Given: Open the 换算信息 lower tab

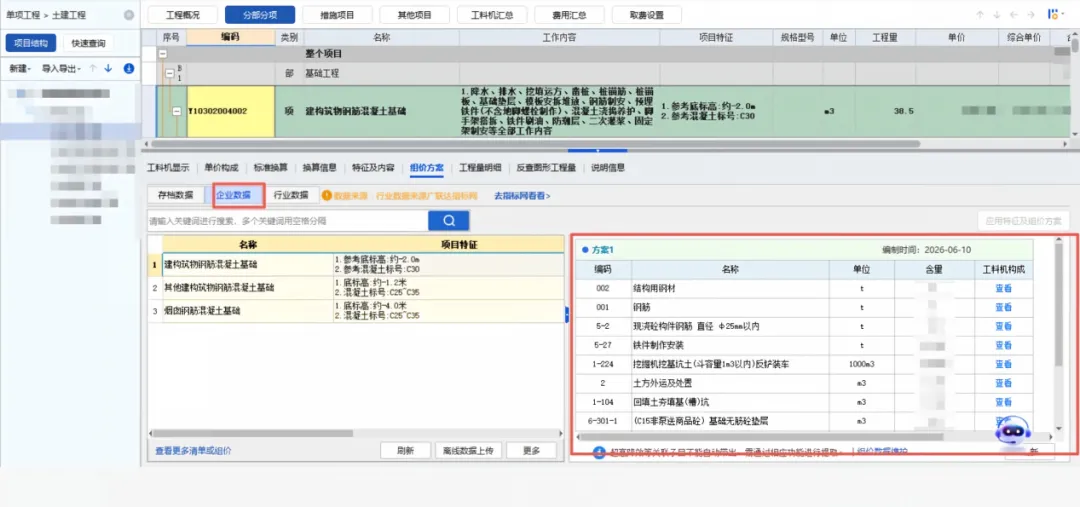Looking at the screenshot, I should pyautogui.click(x=320, y=167).
